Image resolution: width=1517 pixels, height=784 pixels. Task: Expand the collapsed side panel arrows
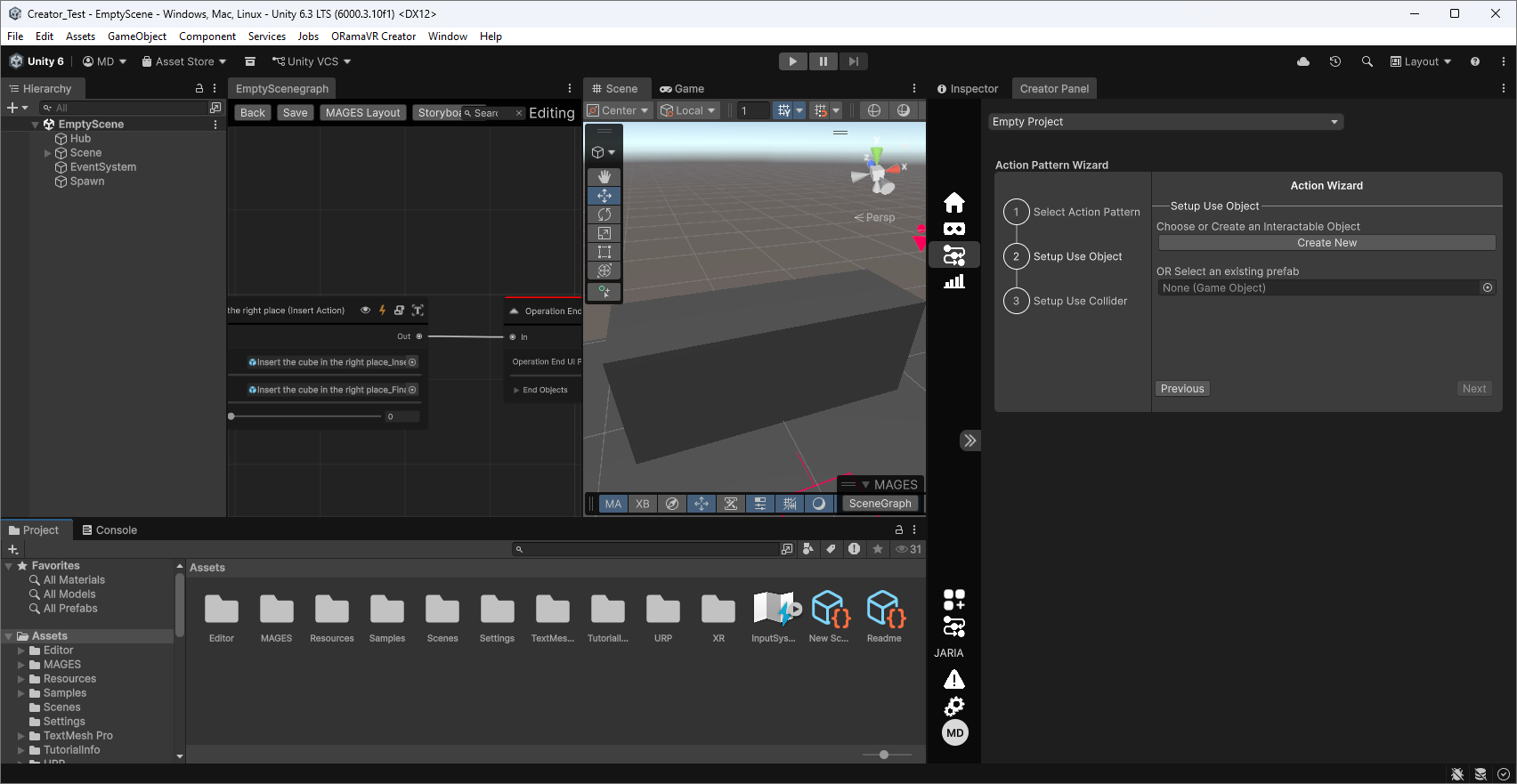tap(970, 440)
